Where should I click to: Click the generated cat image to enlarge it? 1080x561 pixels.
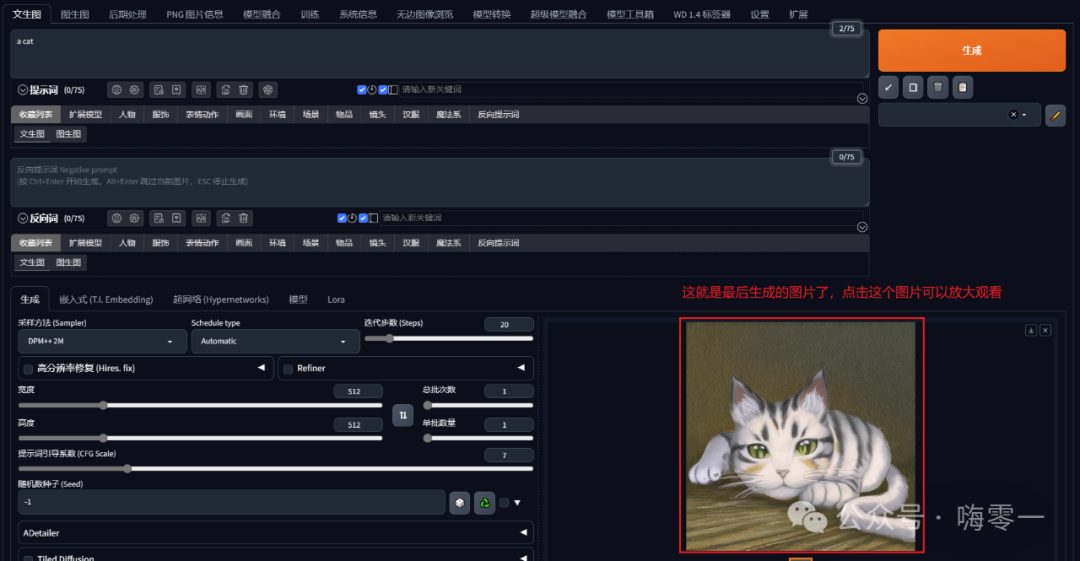800,436
